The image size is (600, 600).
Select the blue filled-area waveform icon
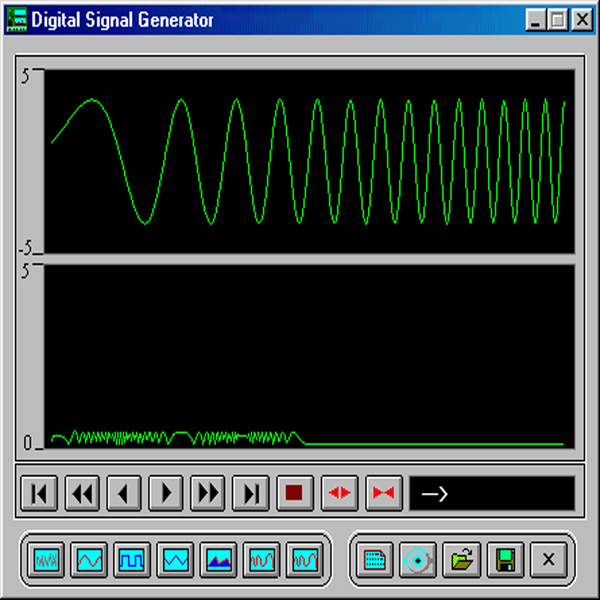[x=218, y=560]
